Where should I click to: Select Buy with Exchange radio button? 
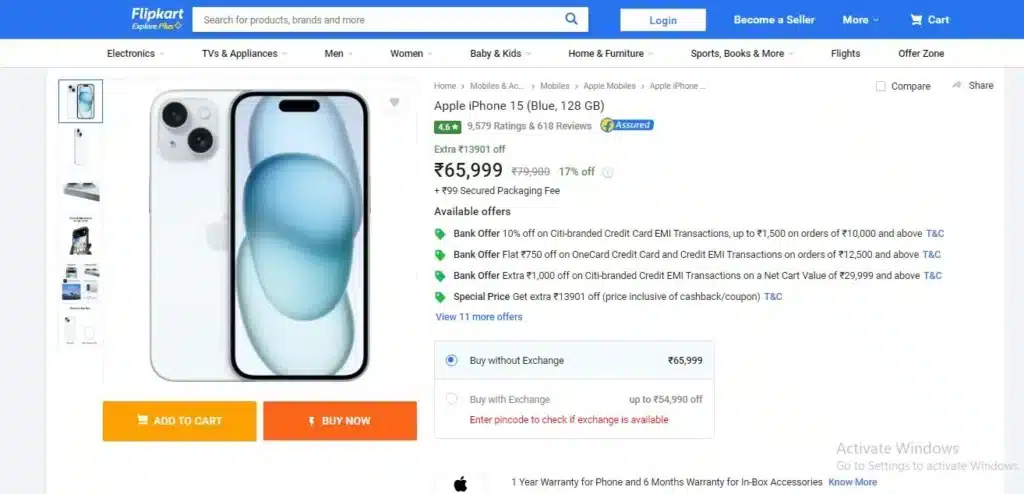[451, 399]
